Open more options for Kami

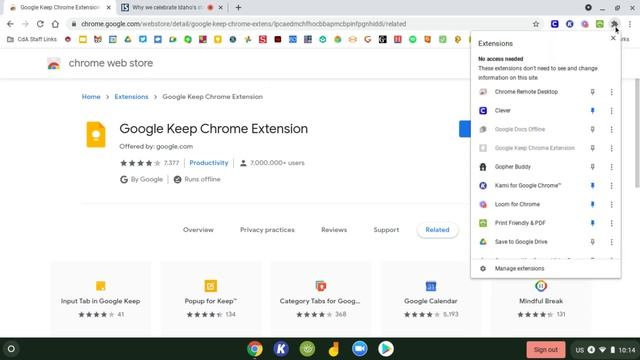click(611, 186)
